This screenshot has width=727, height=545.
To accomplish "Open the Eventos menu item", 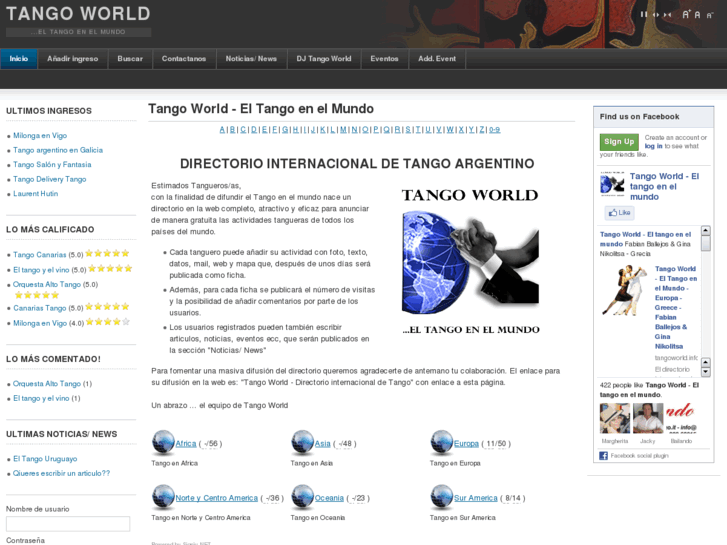I will 384,59.
